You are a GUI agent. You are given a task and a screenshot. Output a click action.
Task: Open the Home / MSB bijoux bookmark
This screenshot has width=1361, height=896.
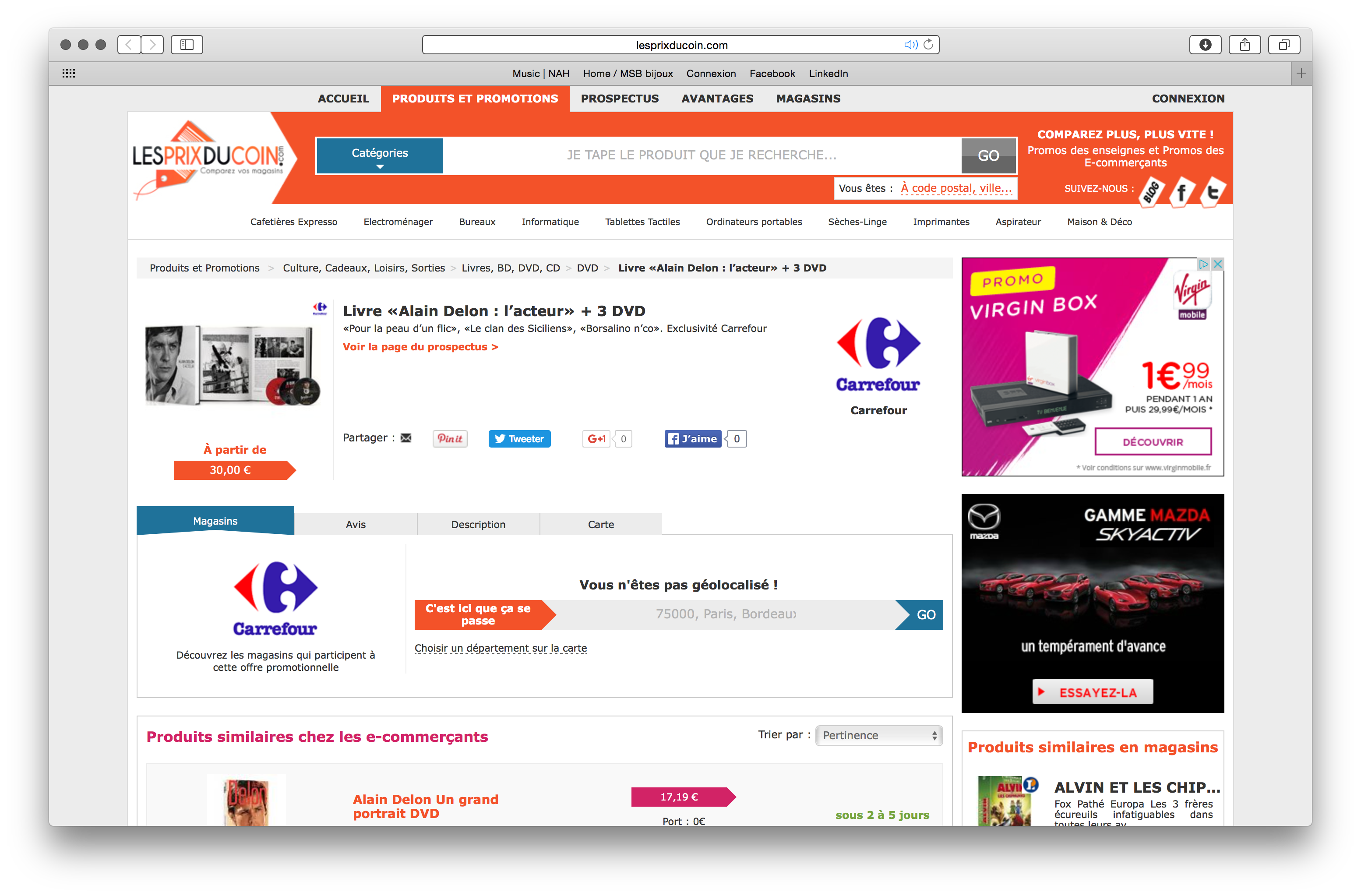click(x=628, y=73)
